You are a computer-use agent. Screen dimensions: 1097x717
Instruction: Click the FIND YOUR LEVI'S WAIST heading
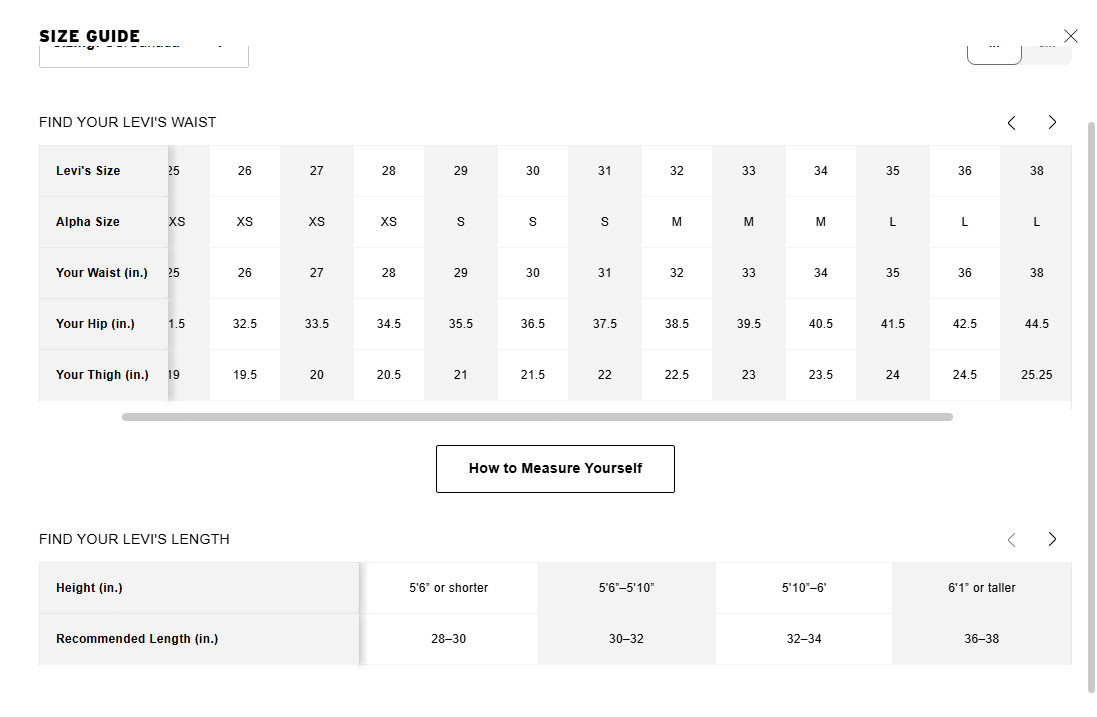pyautogui.click(x=127, y=122)
